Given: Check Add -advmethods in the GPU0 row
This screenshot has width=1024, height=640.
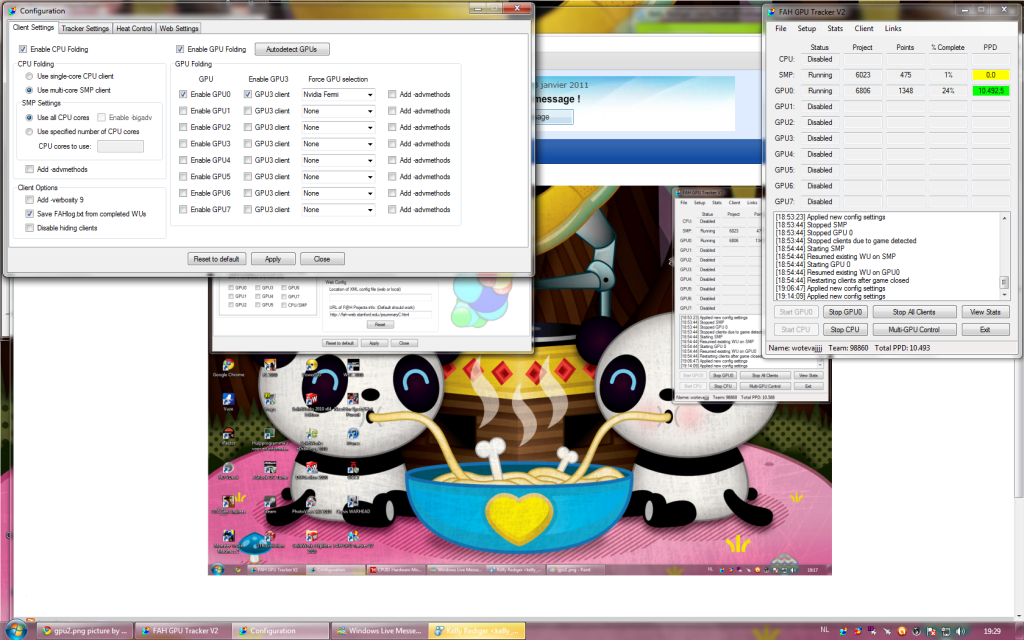Looking at the screenshot, I should click(x=392, y=94).
